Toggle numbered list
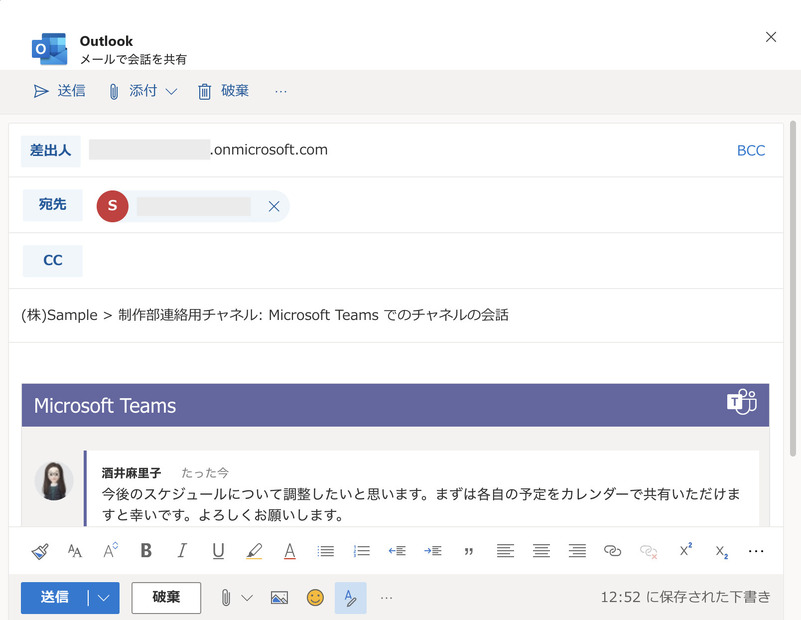This screenshot has height=620, width=801. click(x=361, y=551)
